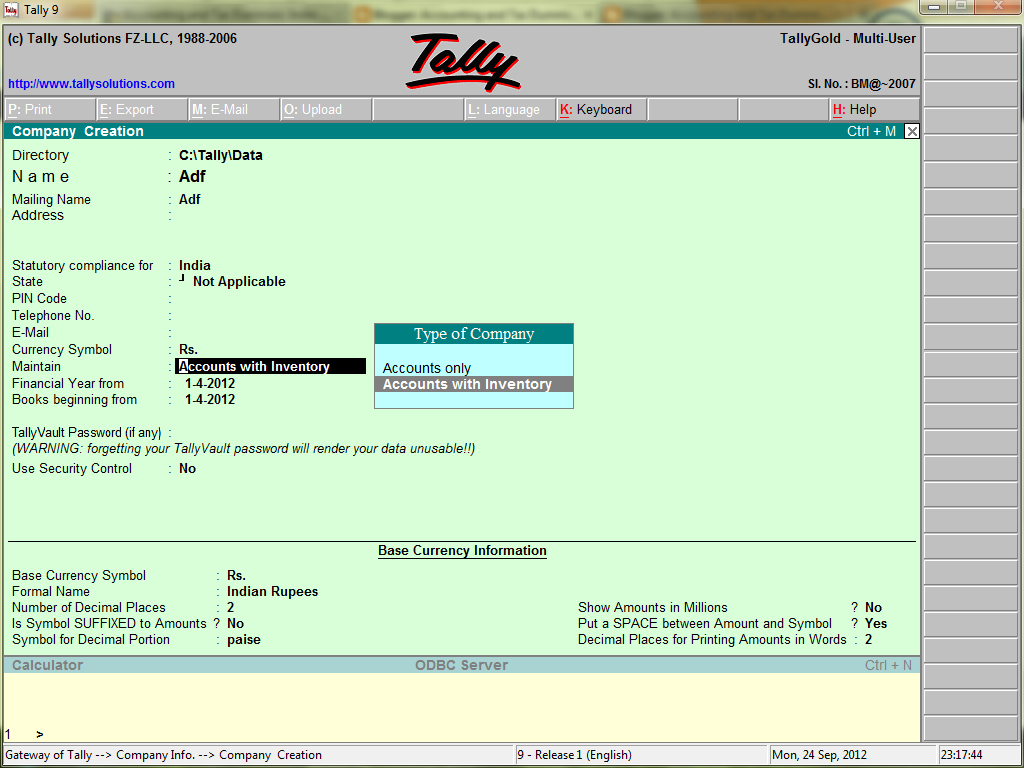The height and width of the screenshot is (768, 1024).
Task: Click the TallyVault Password label
Action: coord(86,432)
